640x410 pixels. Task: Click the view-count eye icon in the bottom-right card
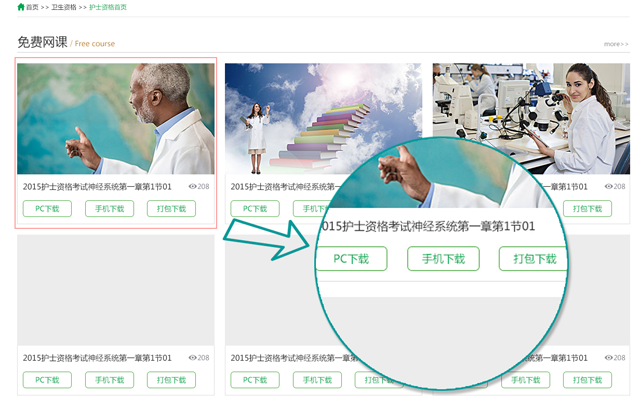(x=608, y=358)
